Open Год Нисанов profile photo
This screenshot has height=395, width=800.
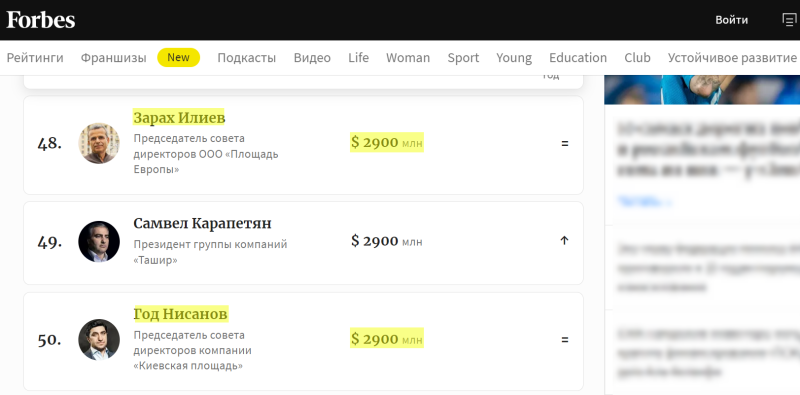(99, 339)
